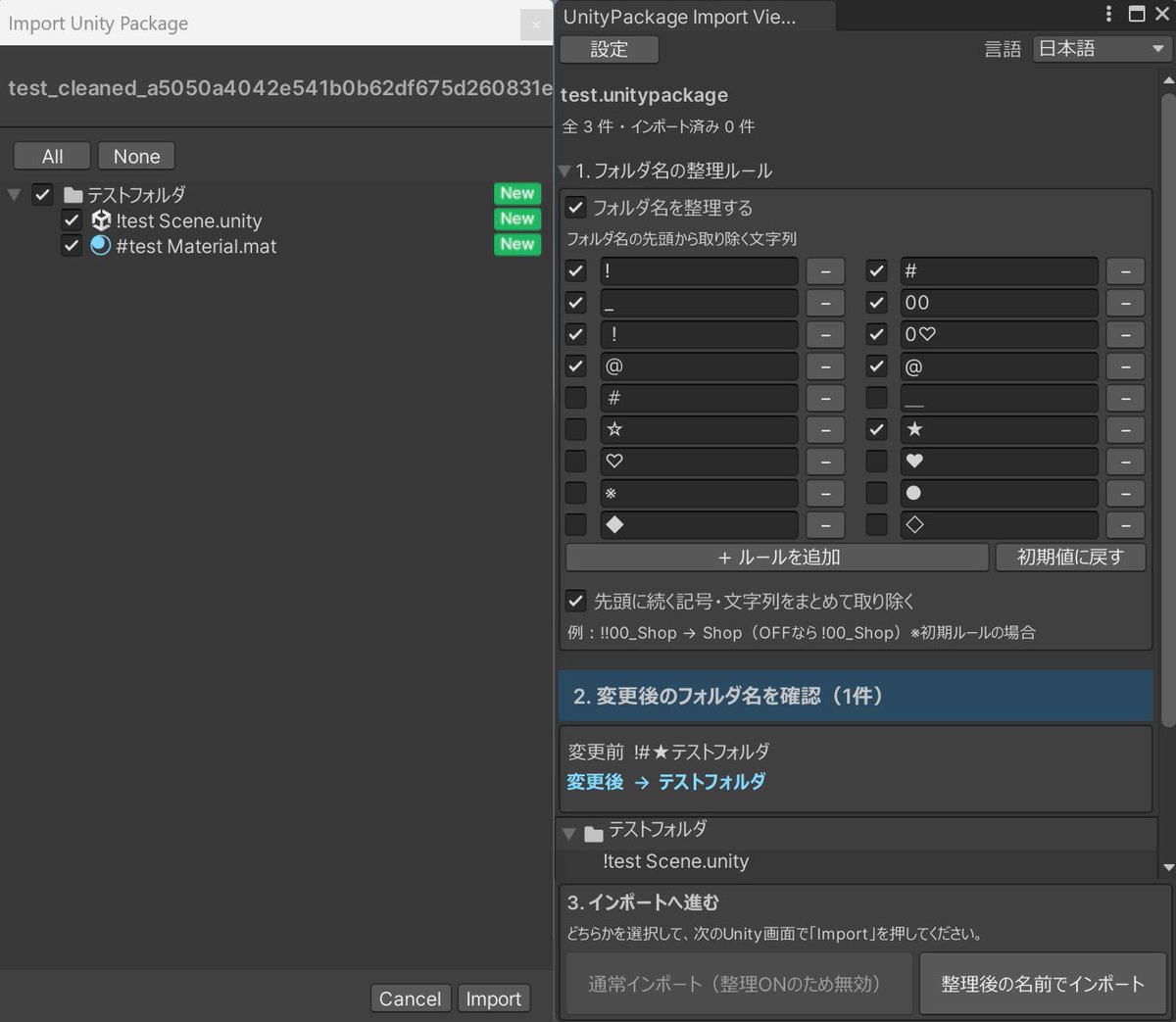Remove the '_' underscore rule in the left column
The width and height of the screenshot is (1176, 1022).
(825, 303)
